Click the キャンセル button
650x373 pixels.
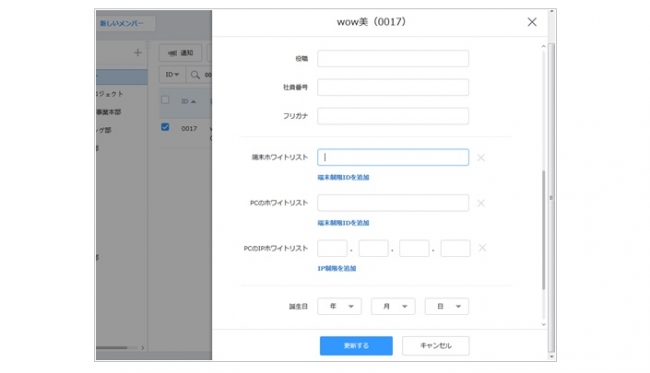[x=436, y=346]
